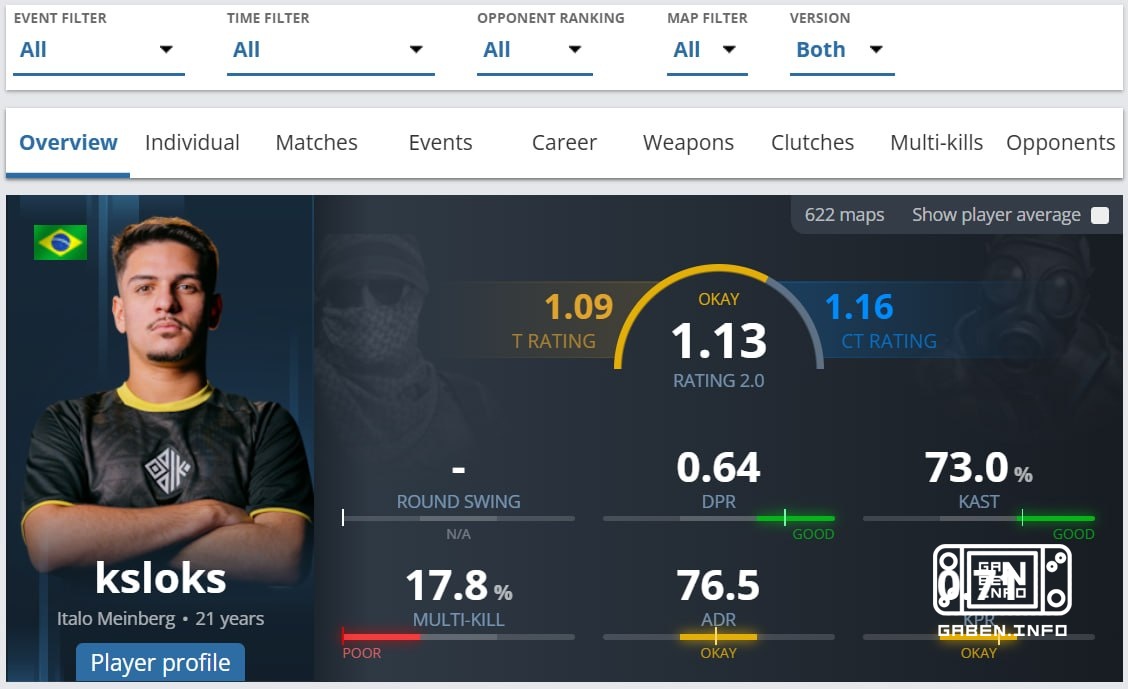Image resolution: width=1128 pixels, height=689 pixels.
Task: View the Clutches tab
Action: point(812,142)
